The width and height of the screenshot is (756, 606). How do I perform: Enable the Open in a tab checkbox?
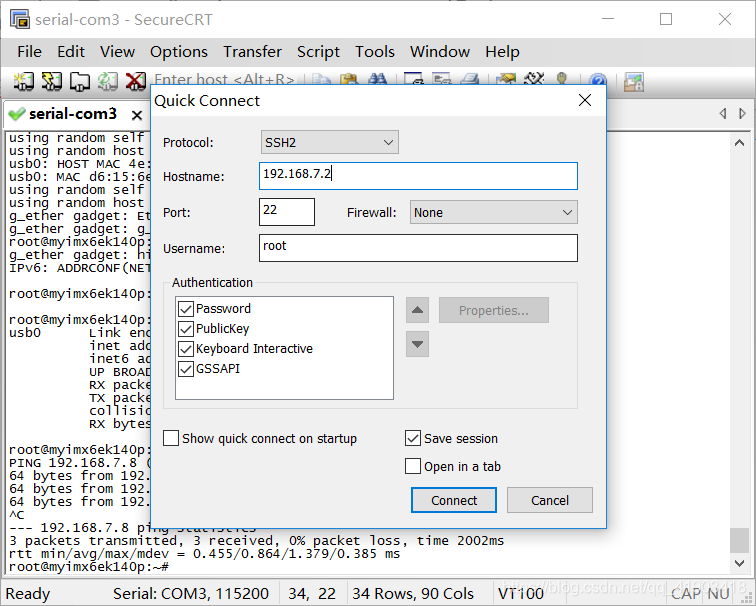click(x=413, y=466)
